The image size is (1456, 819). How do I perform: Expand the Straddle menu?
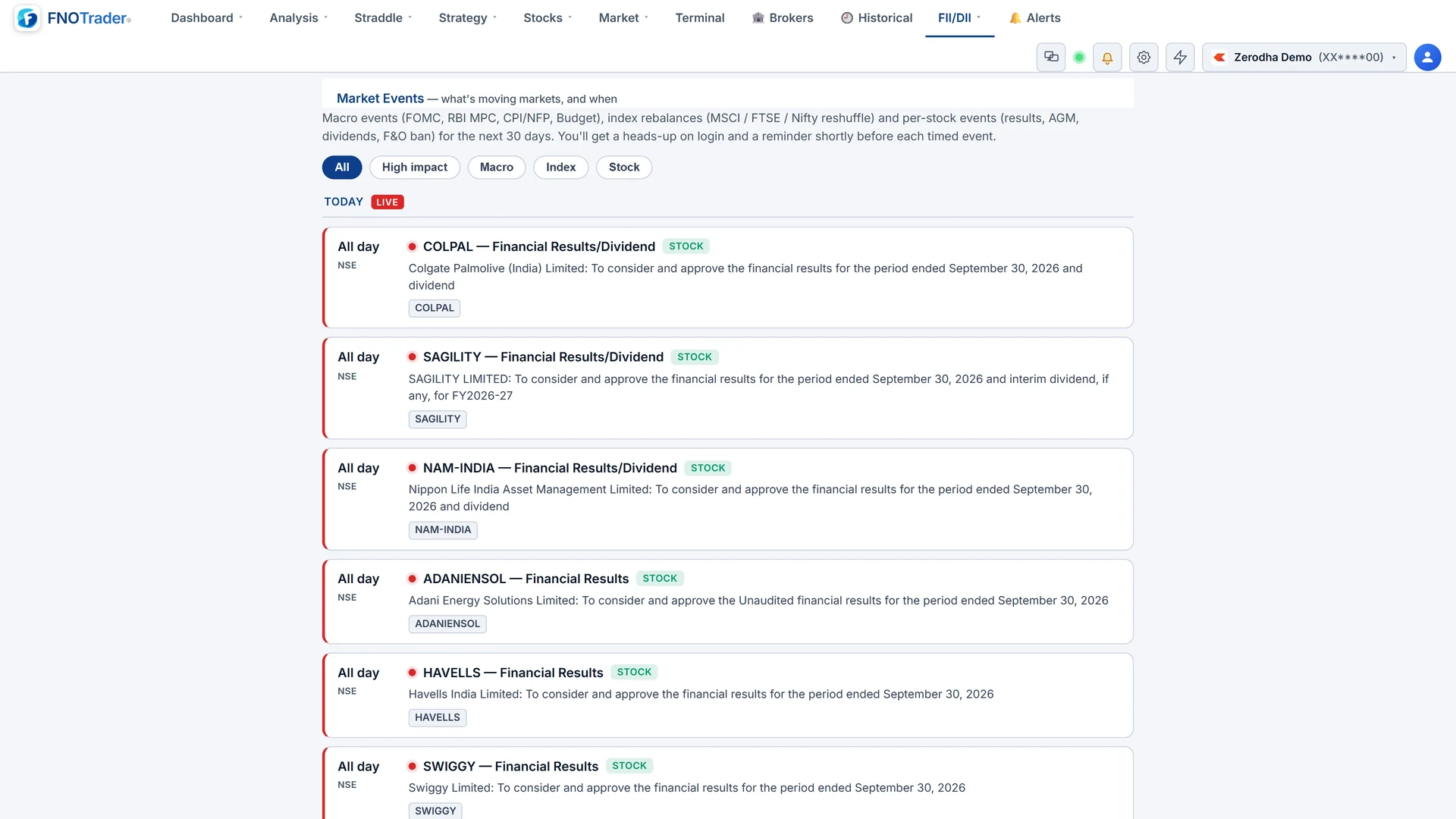tap(383, 17)
